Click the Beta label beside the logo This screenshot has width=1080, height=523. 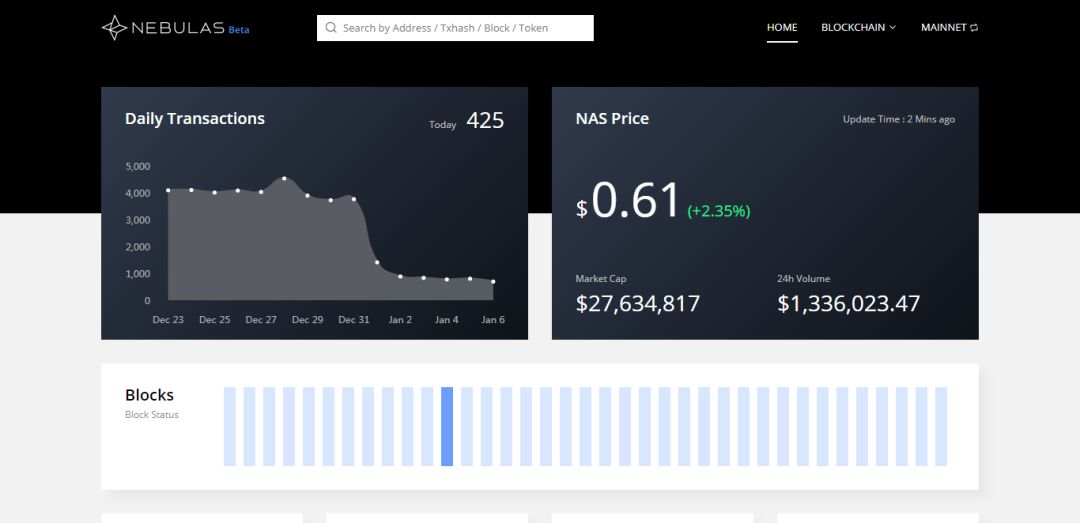[239, 30]
